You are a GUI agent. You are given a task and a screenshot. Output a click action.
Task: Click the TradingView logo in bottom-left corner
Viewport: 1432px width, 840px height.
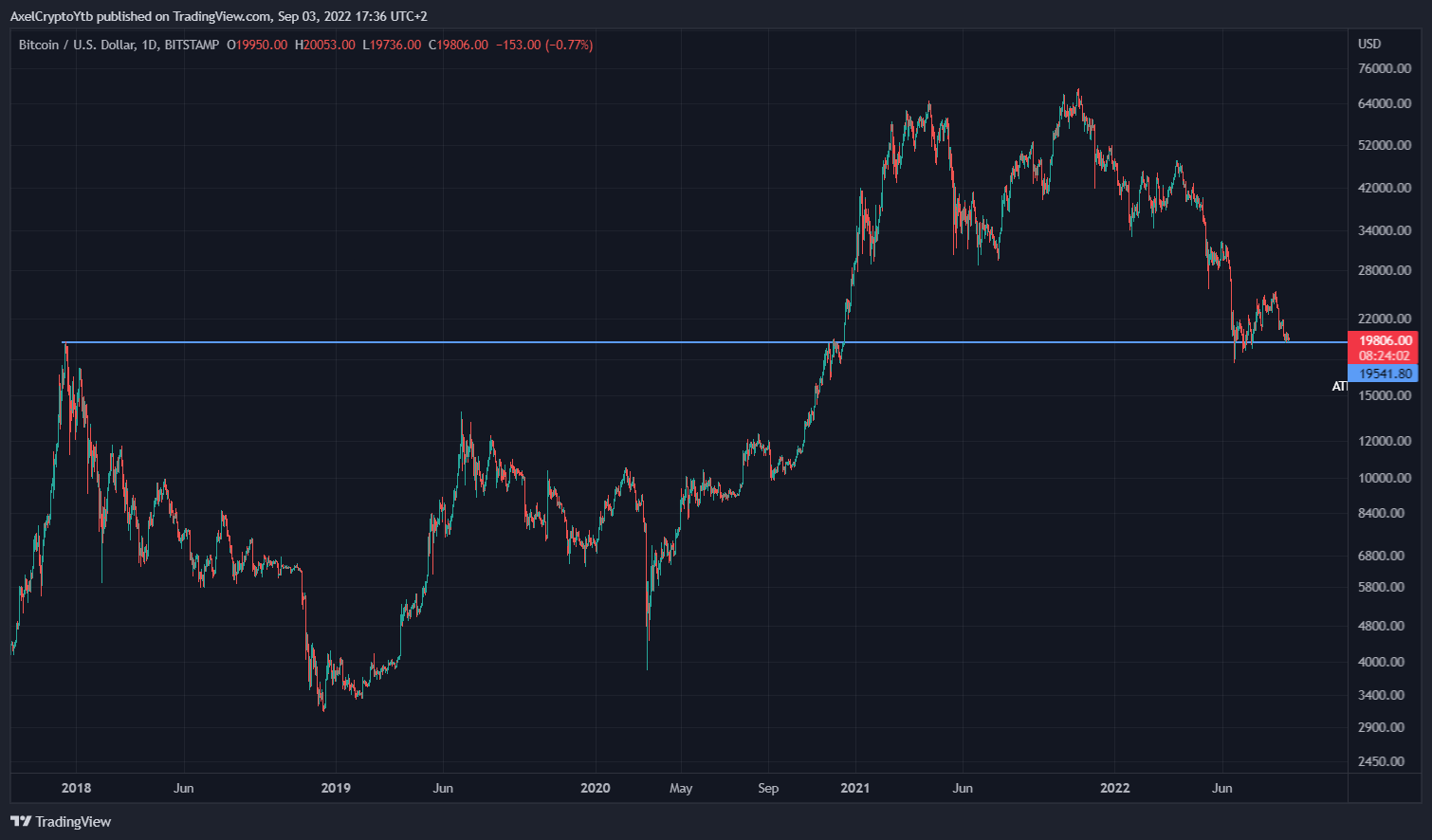click(x=21, y=821)
